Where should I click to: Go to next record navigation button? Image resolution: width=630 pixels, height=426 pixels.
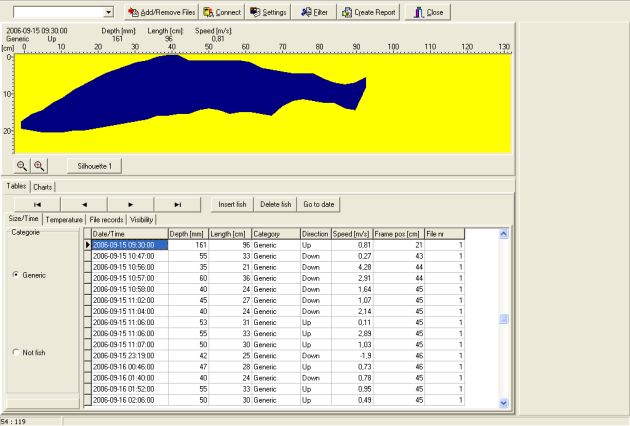click(x=131, y=205)
